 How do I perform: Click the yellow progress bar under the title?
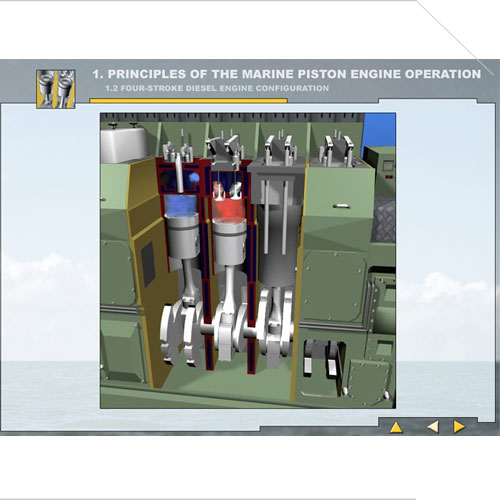pyautogui.click(x=188, y=100)
